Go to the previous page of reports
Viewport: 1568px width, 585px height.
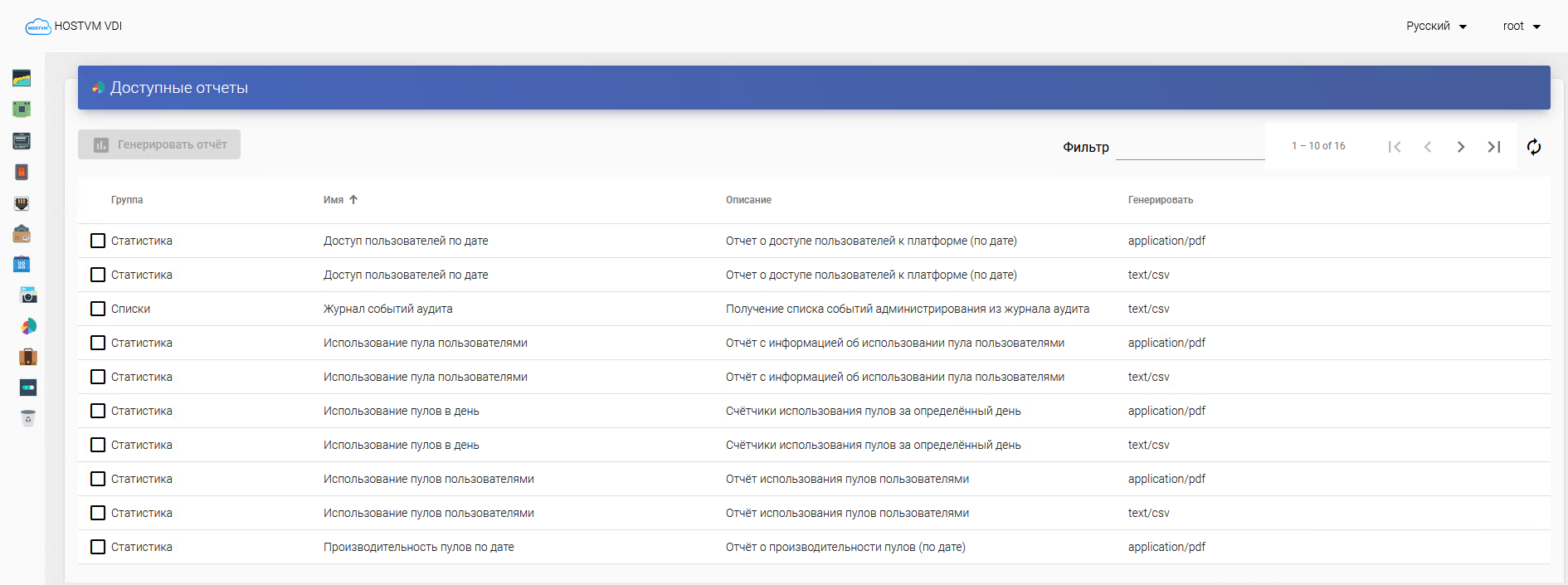(1428, 147)
